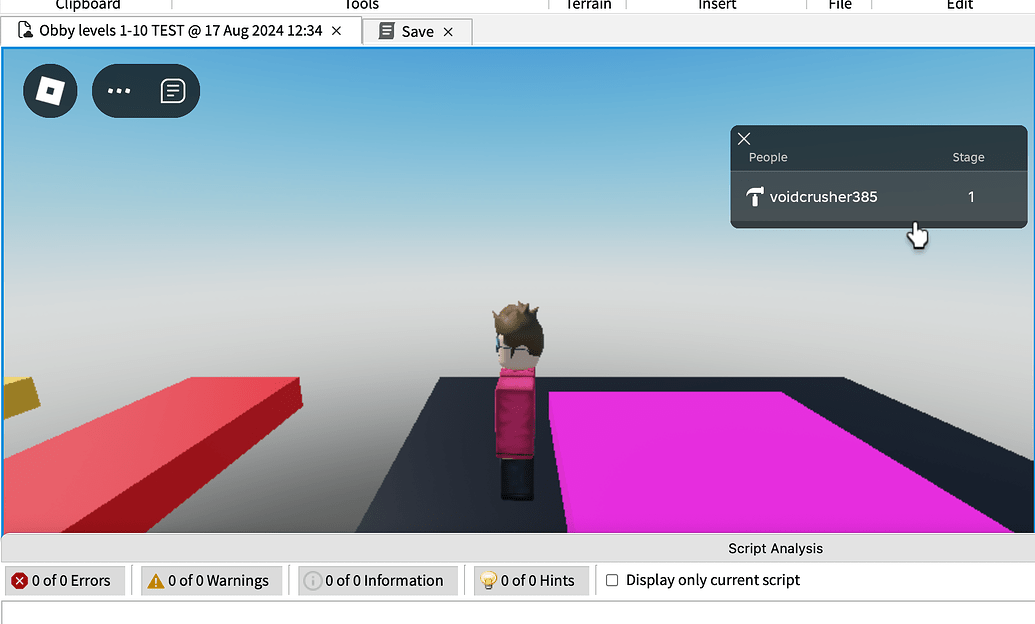Viewport: 1035px width, 624px height.
Task: Switch to the Save tab
Action: pyautogui.click(x=415, y=31)
